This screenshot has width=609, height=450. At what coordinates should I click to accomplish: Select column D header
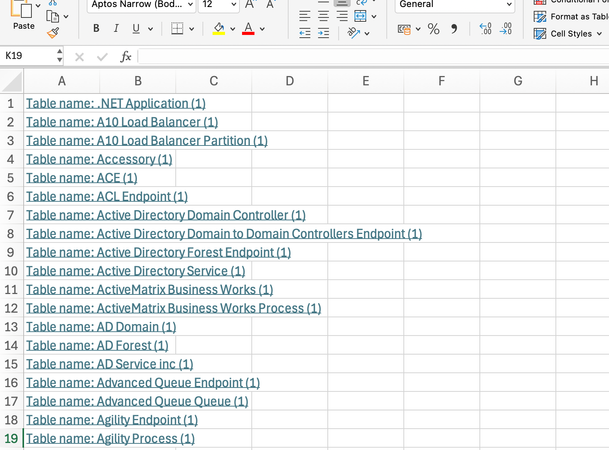(x=290, y=81)
